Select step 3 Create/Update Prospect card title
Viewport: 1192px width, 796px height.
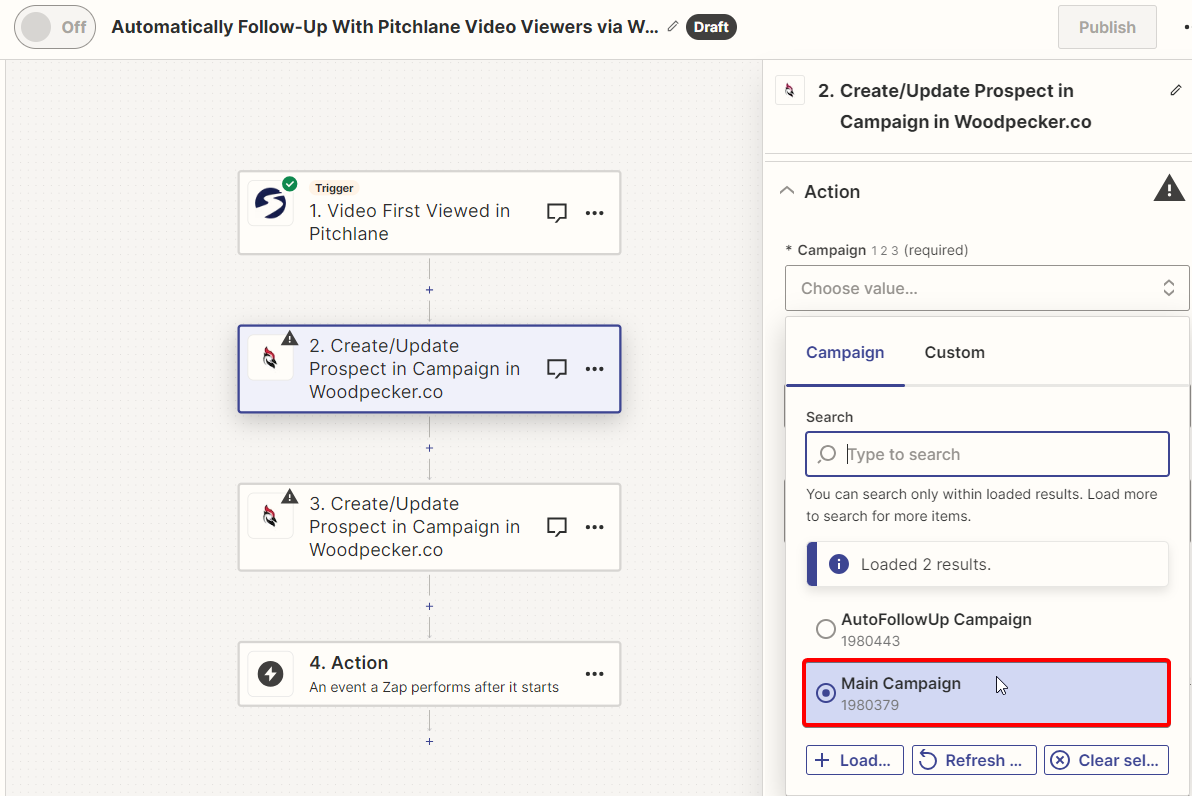414,527
